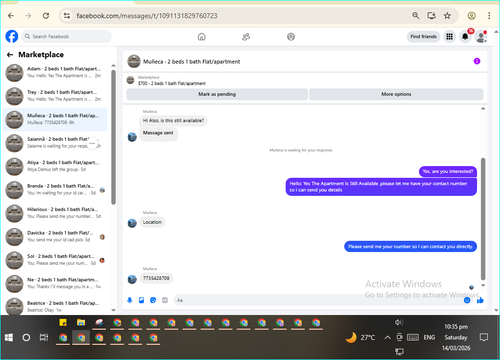Screen dimensions: 500x360
Task: Click chat scroll-up arrow
Action: pyautogui.click(x=483, y=109)
